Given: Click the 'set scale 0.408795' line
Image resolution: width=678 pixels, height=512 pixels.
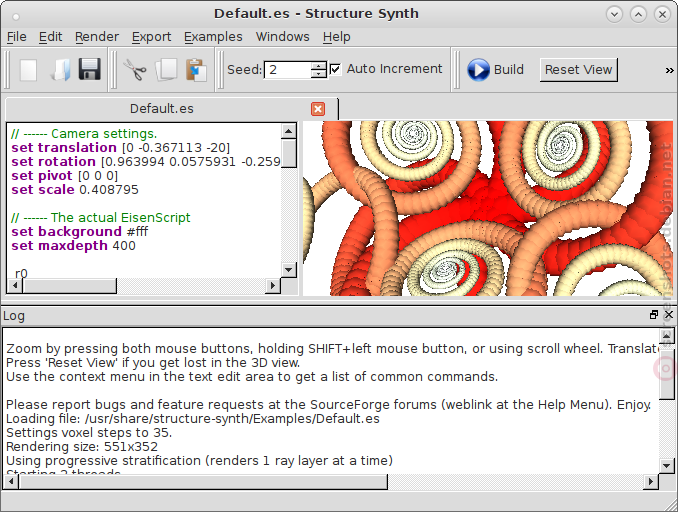Looking at the screenshot, I should (x=75, y=190).
